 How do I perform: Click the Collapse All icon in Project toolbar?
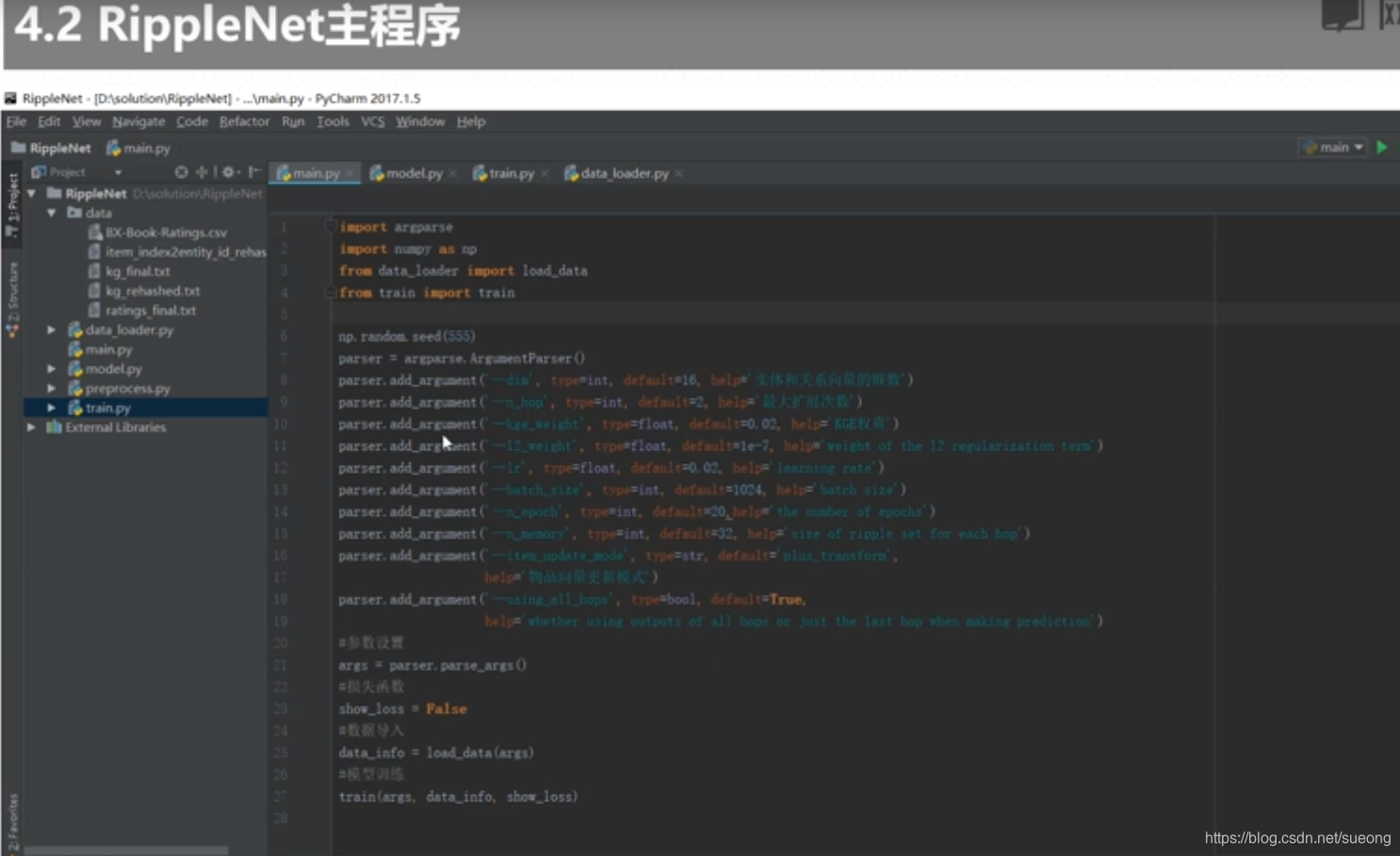pos(202,172)
